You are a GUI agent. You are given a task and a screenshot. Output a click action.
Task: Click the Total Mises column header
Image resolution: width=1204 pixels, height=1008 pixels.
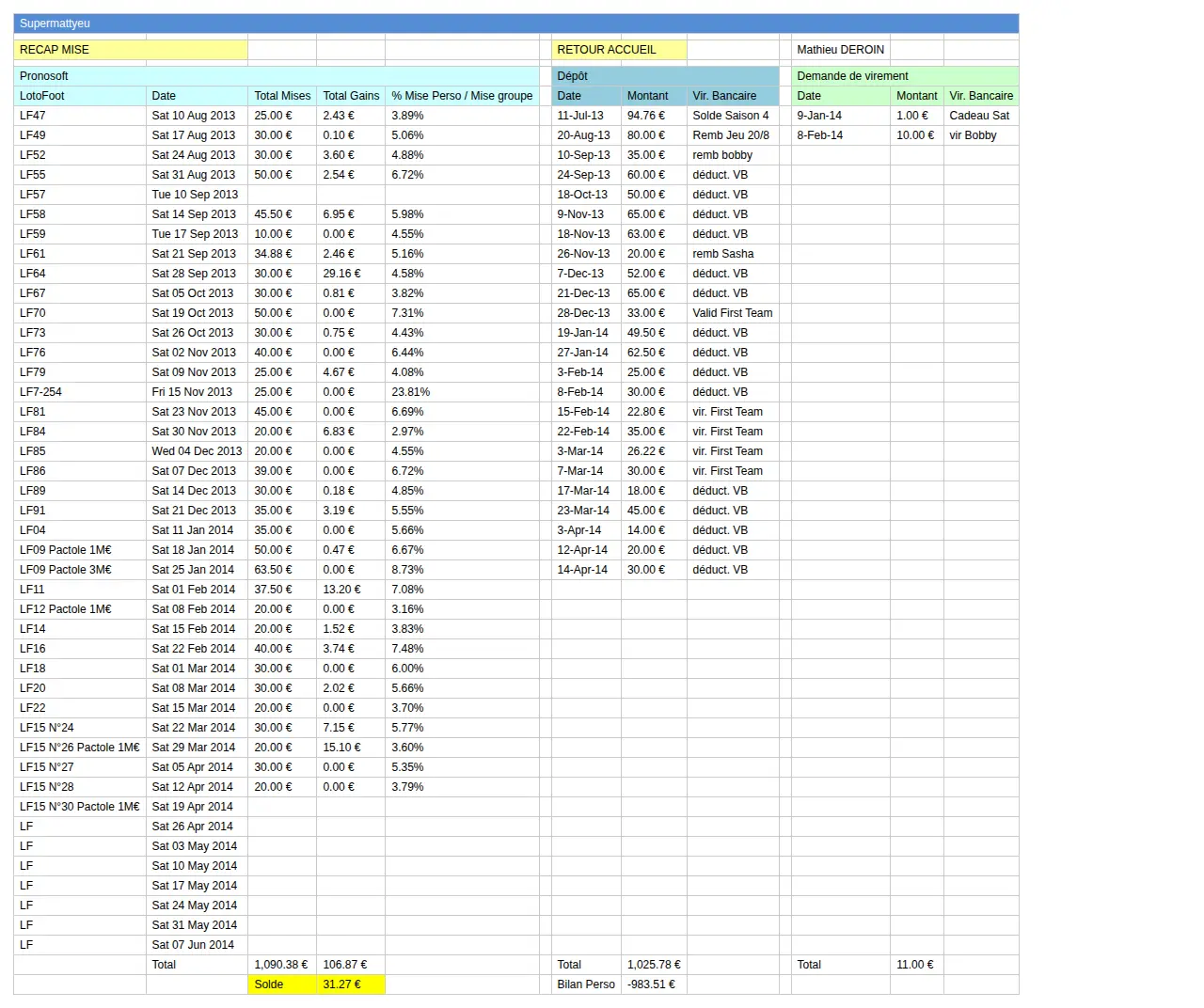282,96
